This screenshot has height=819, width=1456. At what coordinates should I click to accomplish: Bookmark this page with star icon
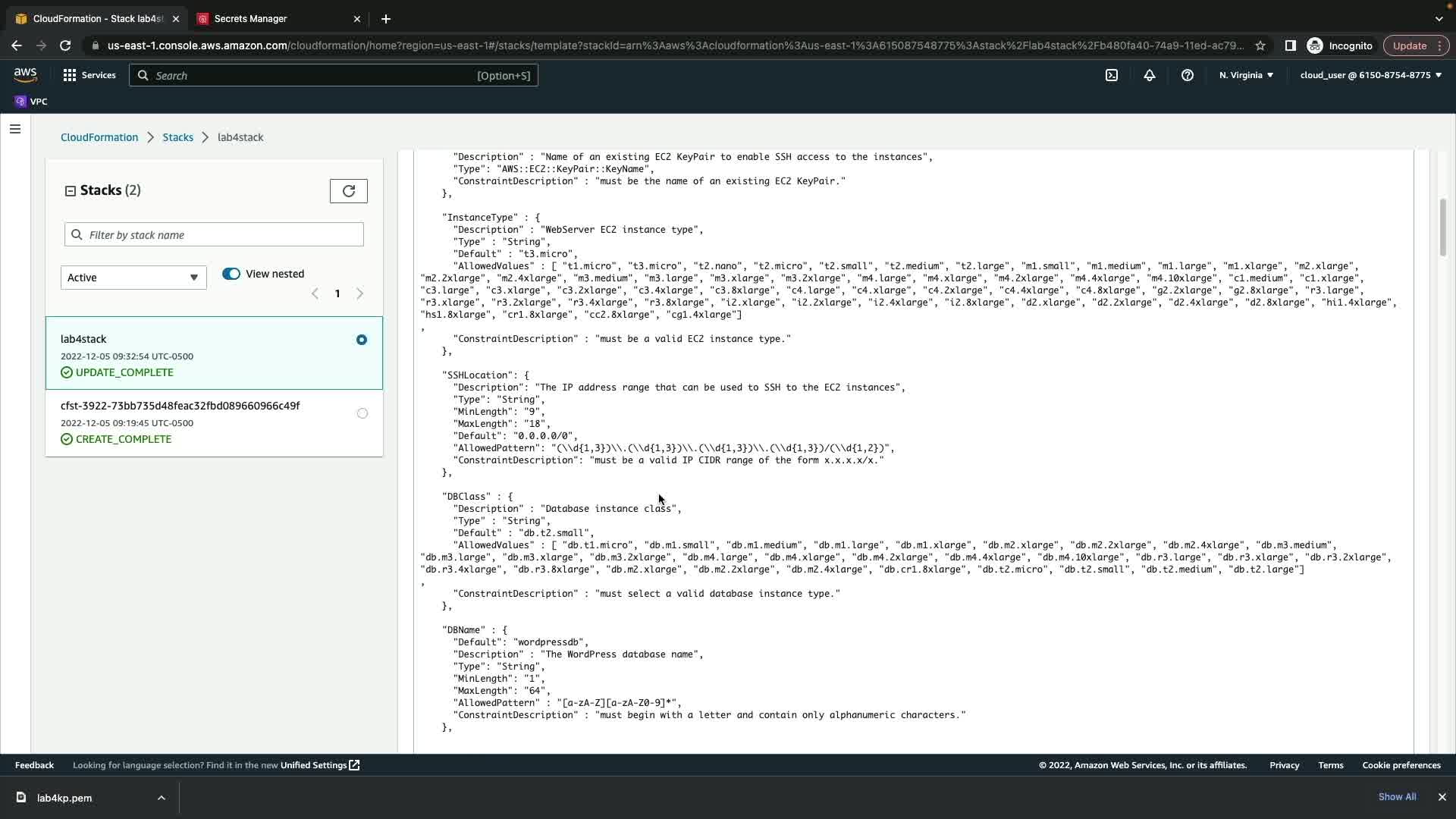(1260, 45)
